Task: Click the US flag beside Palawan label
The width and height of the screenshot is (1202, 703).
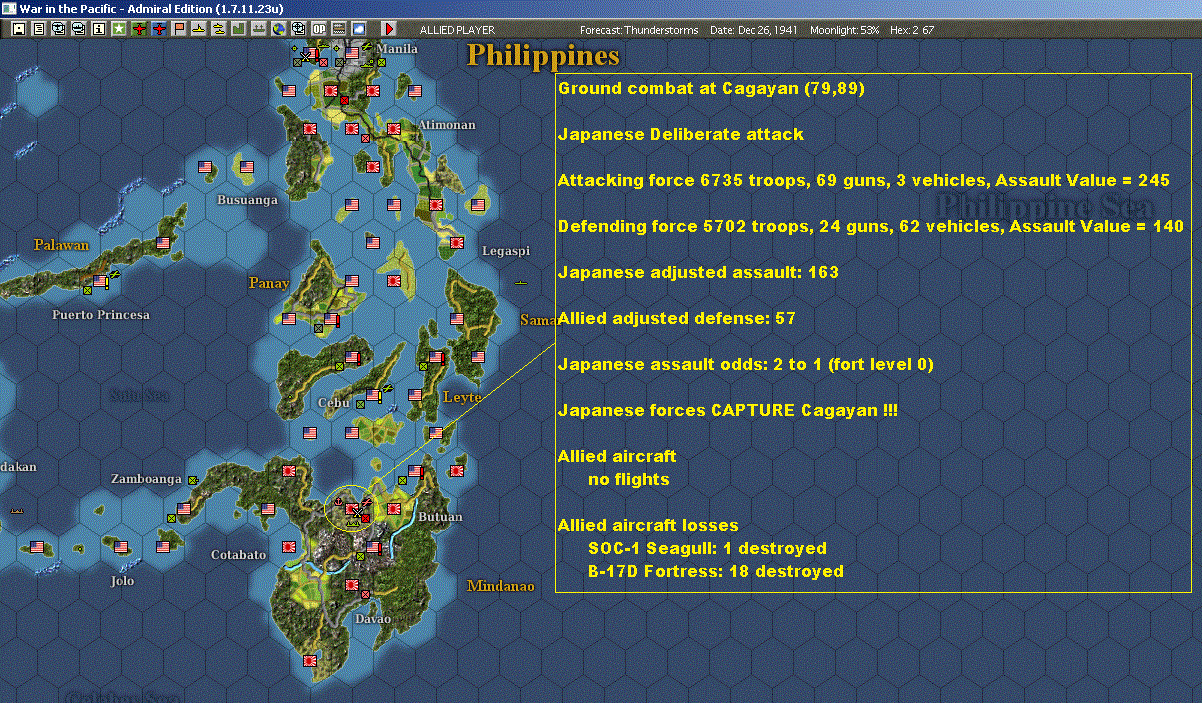Action: [x=163, y=242]
